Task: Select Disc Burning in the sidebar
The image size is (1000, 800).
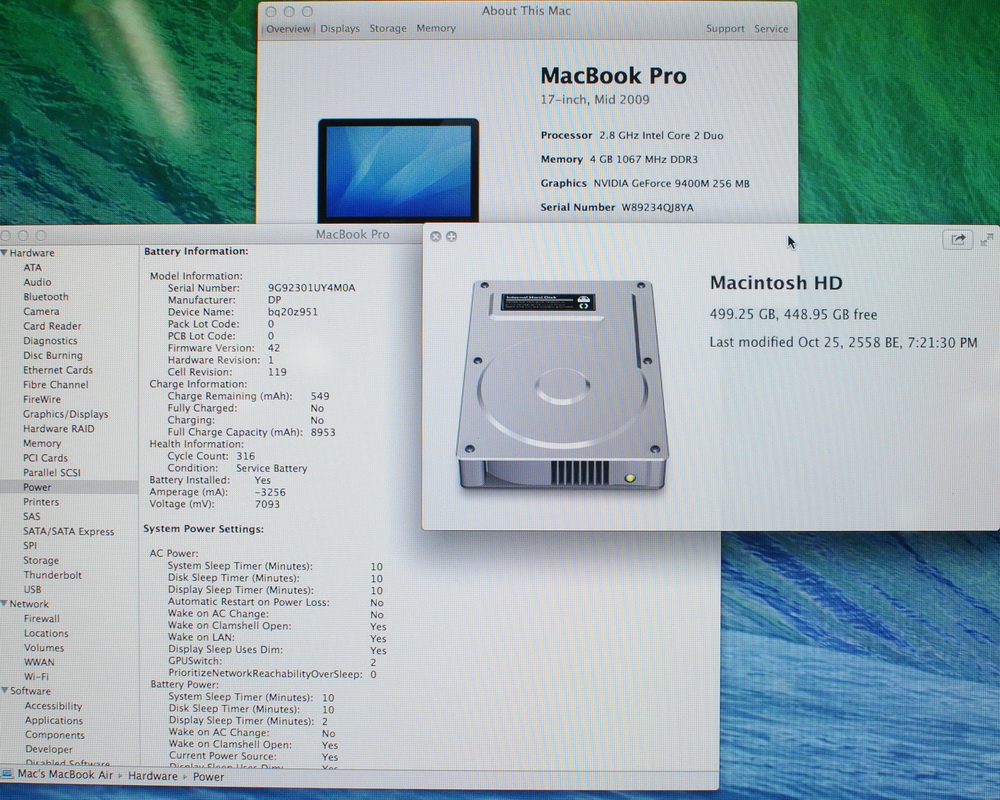Action: point(53,355)
